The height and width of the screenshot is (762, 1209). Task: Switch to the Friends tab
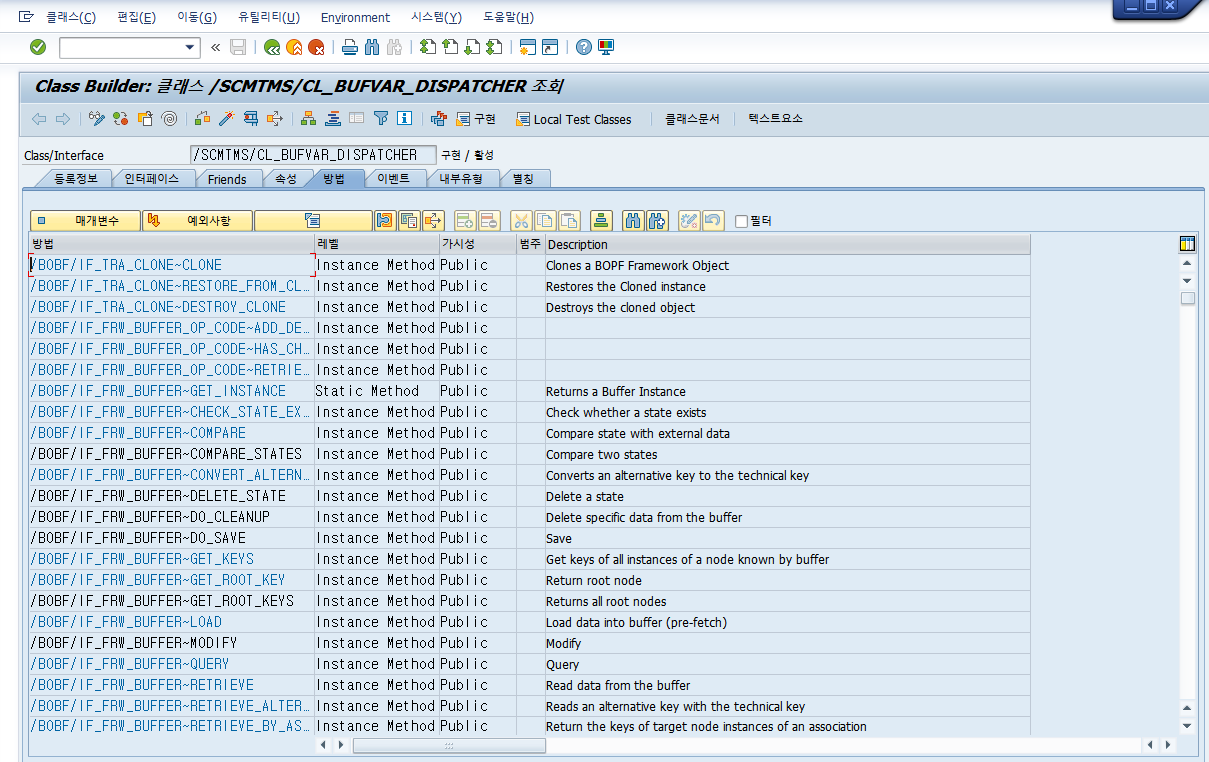point(227,179)
